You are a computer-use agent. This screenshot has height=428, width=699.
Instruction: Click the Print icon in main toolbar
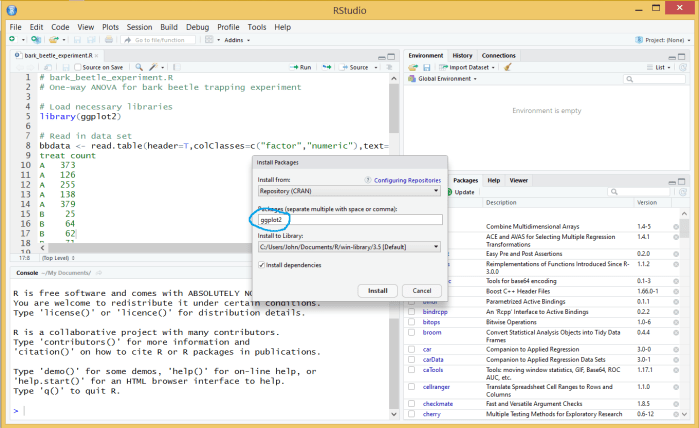(x=109, y=40)
